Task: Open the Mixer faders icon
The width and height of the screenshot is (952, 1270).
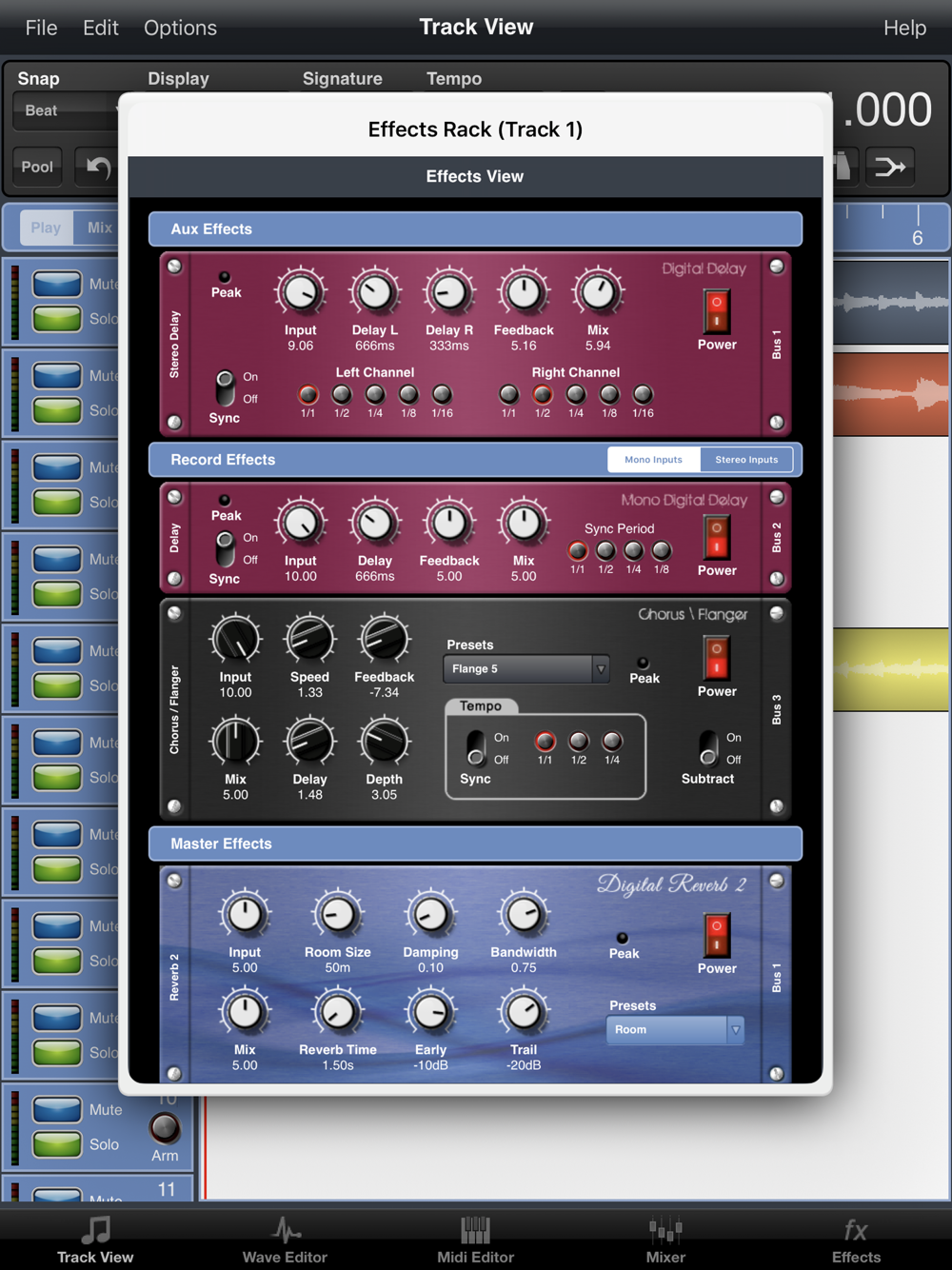Action: [665, 1231]
